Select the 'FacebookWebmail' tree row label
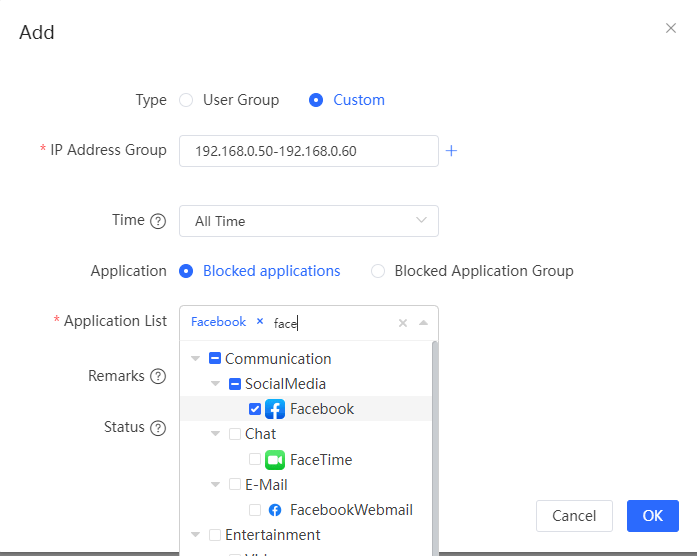 point(351,510)
